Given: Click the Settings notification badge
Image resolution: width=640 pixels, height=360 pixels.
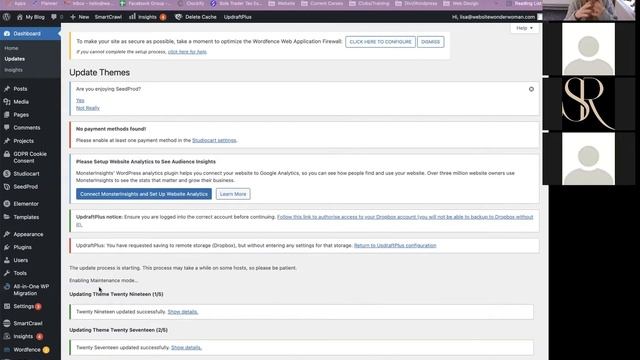Looking at the screenshot, I should pos(38,307).
